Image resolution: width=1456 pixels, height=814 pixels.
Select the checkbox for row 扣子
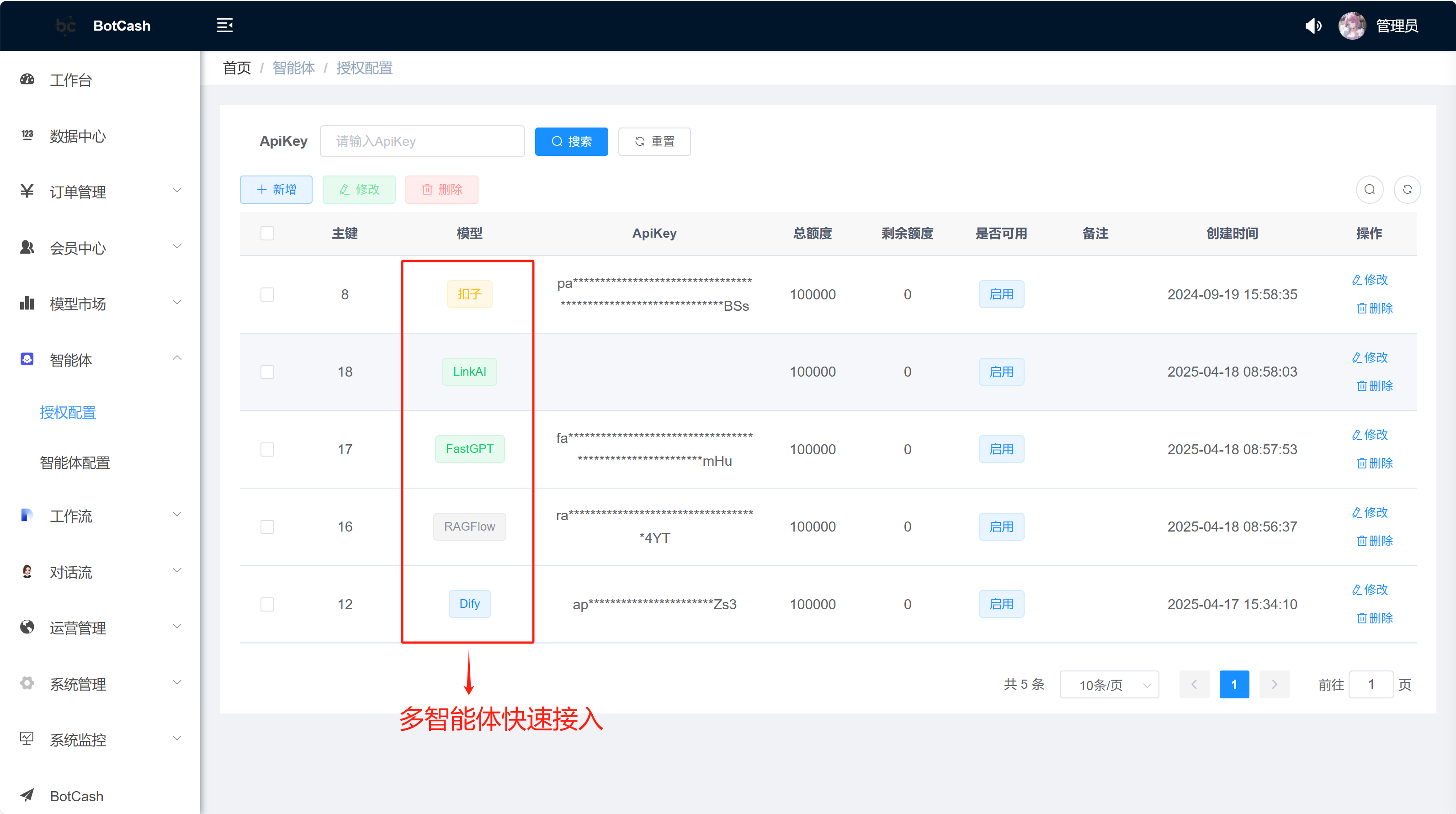tap(267, 294)
